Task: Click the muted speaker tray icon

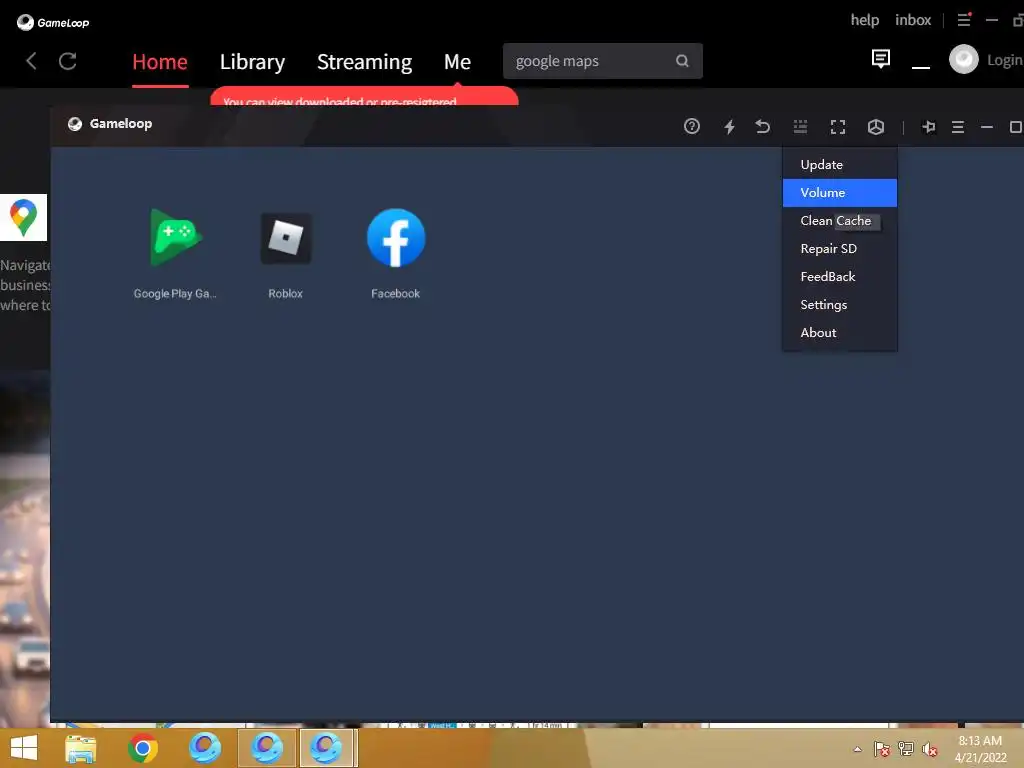Action: point(930,749)
